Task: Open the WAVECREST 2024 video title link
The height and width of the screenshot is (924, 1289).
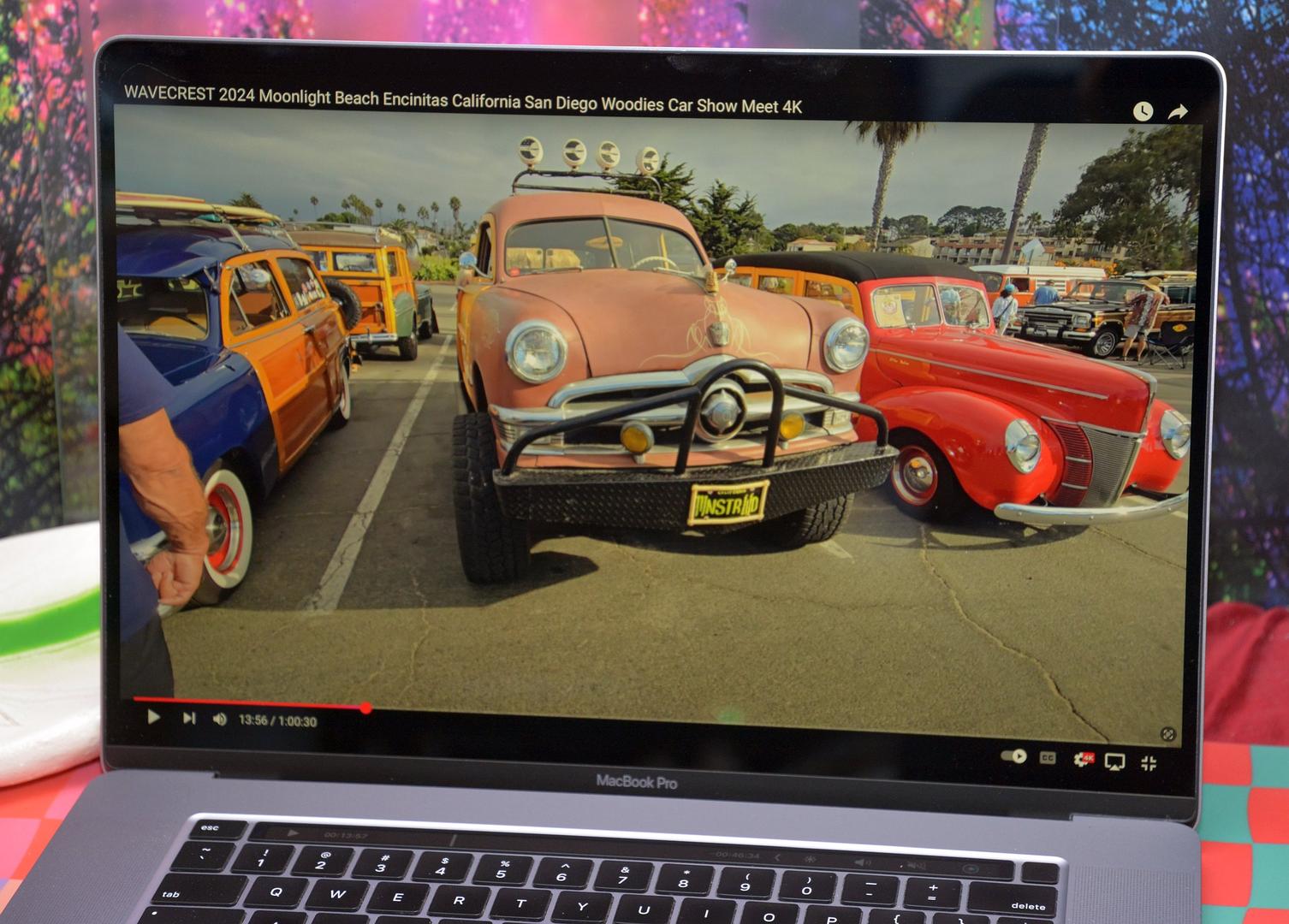Action: coord(463,99)
